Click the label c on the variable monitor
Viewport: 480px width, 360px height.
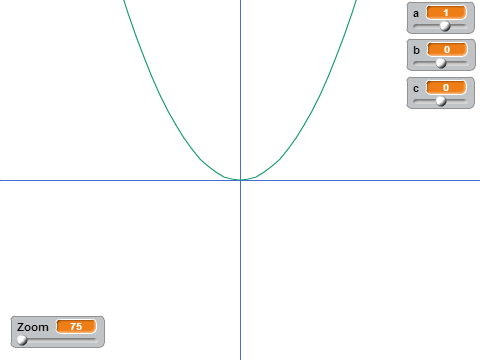click(416, 89)
